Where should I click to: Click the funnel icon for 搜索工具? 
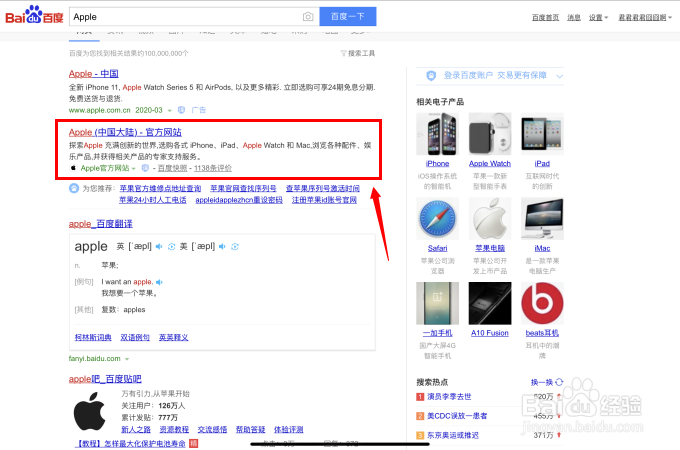[x=343, y=53]
